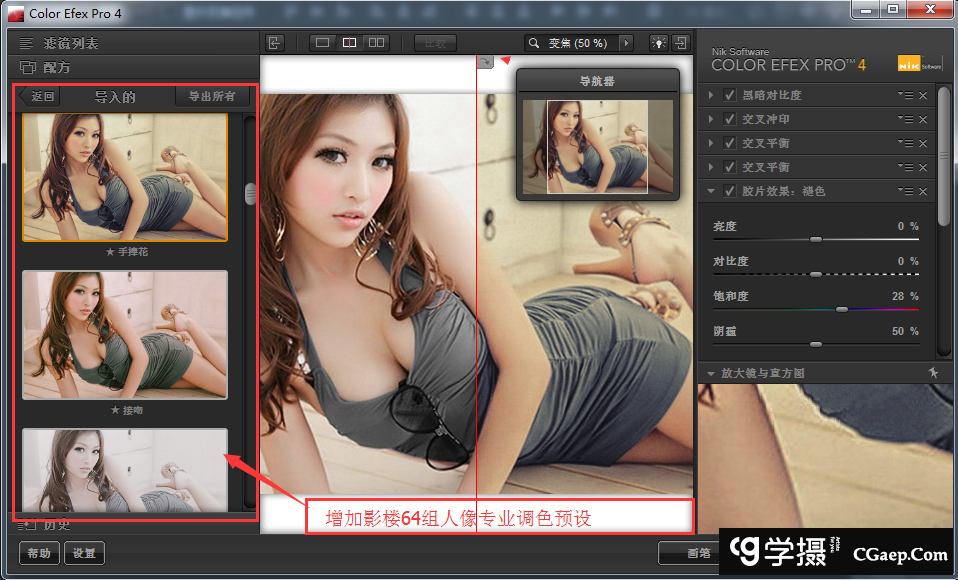The image size is (958, 580).
Task: Collapse the 胶片效果: 褪色 filter section
Action: 711,191
